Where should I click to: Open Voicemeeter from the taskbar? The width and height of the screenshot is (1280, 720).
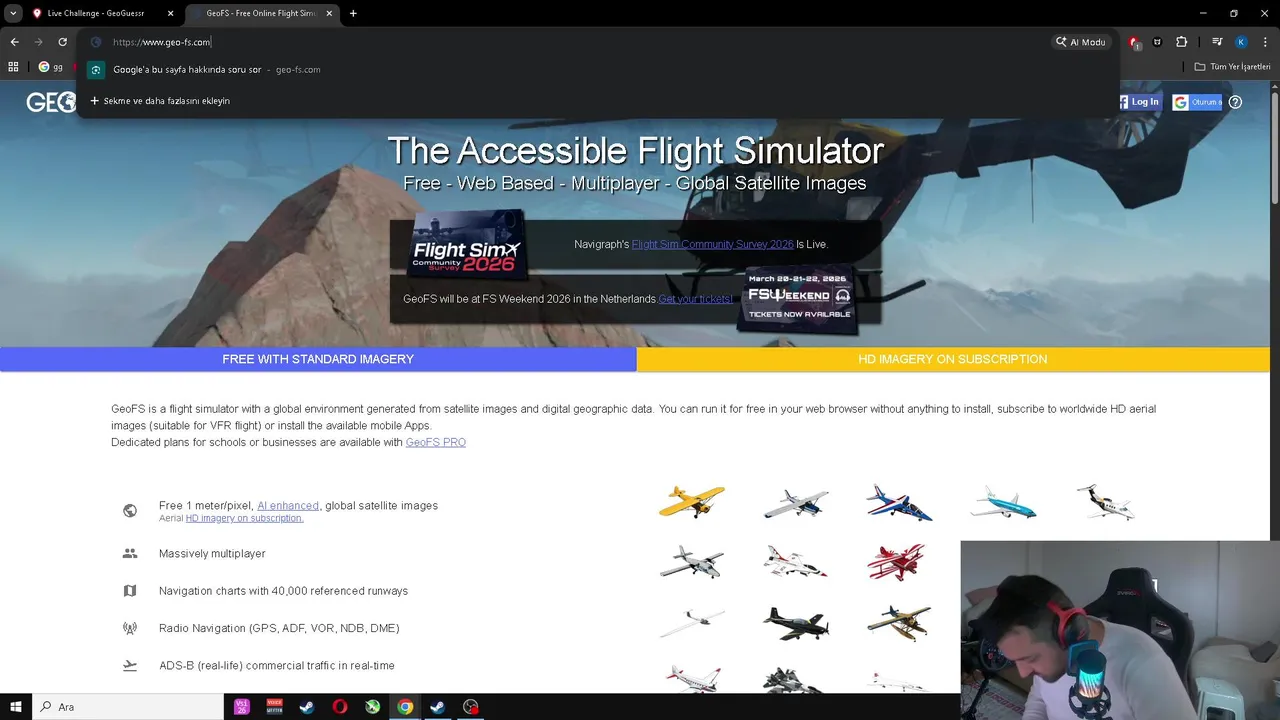click(x=274, y=707)
